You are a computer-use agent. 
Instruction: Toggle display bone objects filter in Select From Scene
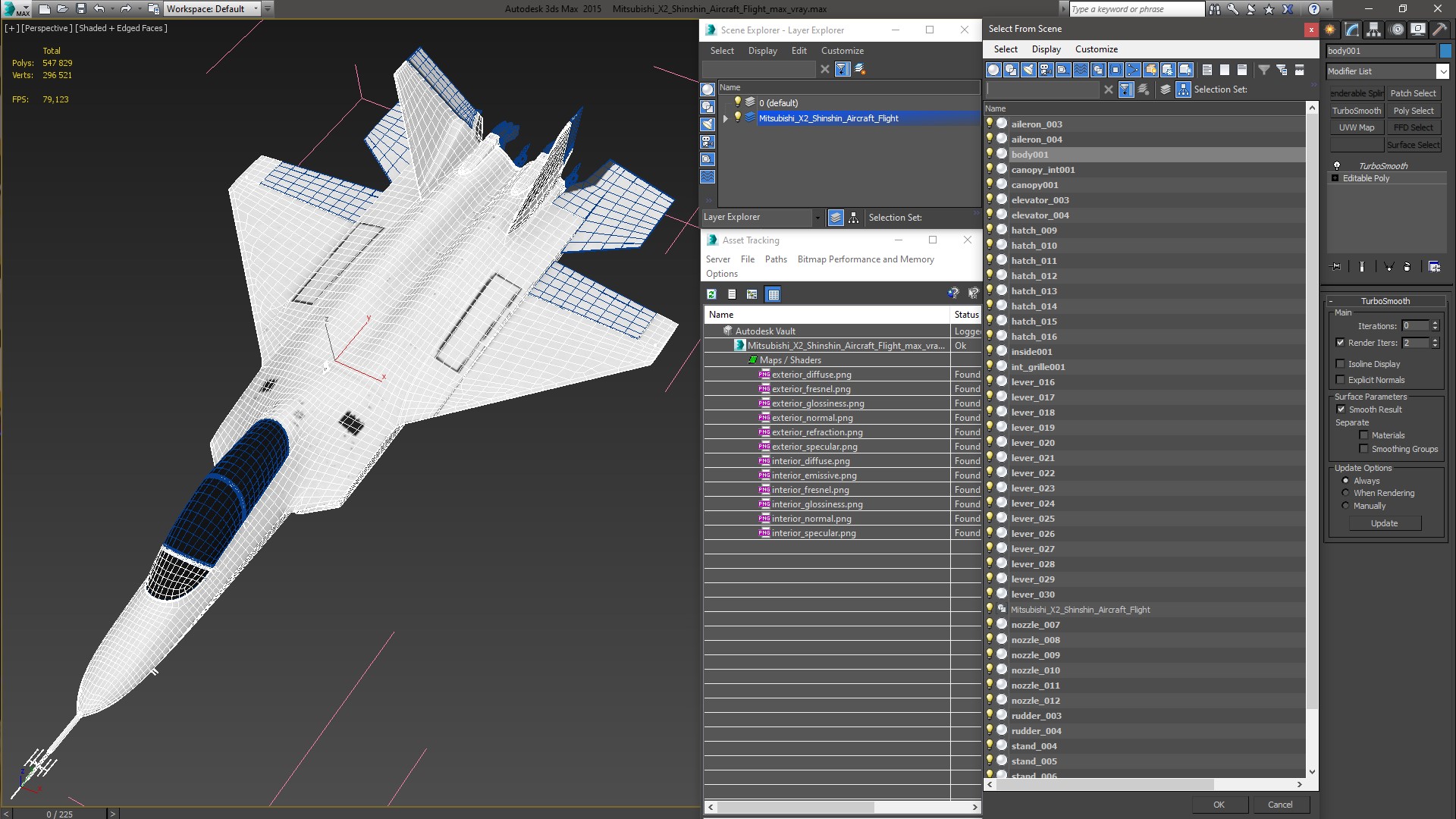[1133, 70]
